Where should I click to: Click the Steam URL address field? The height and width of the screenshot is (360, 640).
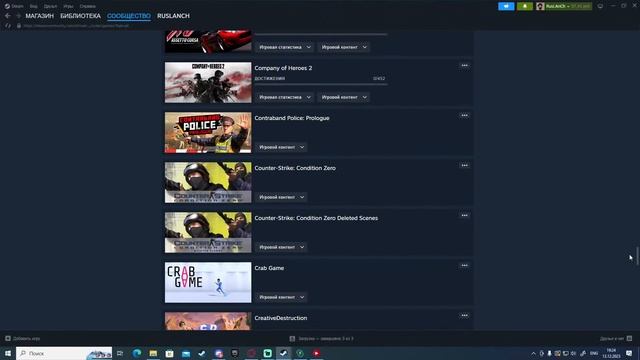point(76,25)
